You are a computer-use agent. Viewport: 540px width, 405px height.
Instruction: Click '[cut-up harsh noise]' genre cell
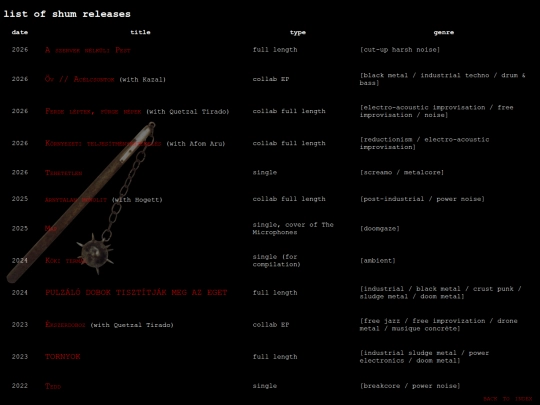400,50
